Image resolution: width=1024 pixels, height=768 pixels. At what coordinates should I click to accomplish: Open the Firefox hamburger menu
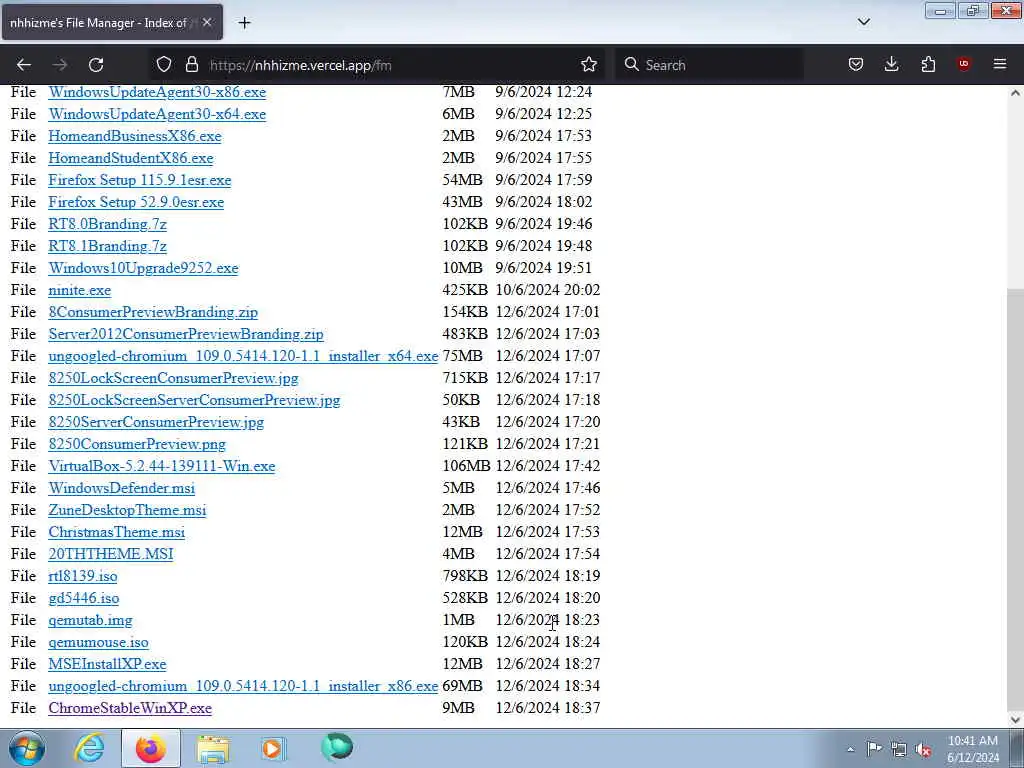[1000, 64]
